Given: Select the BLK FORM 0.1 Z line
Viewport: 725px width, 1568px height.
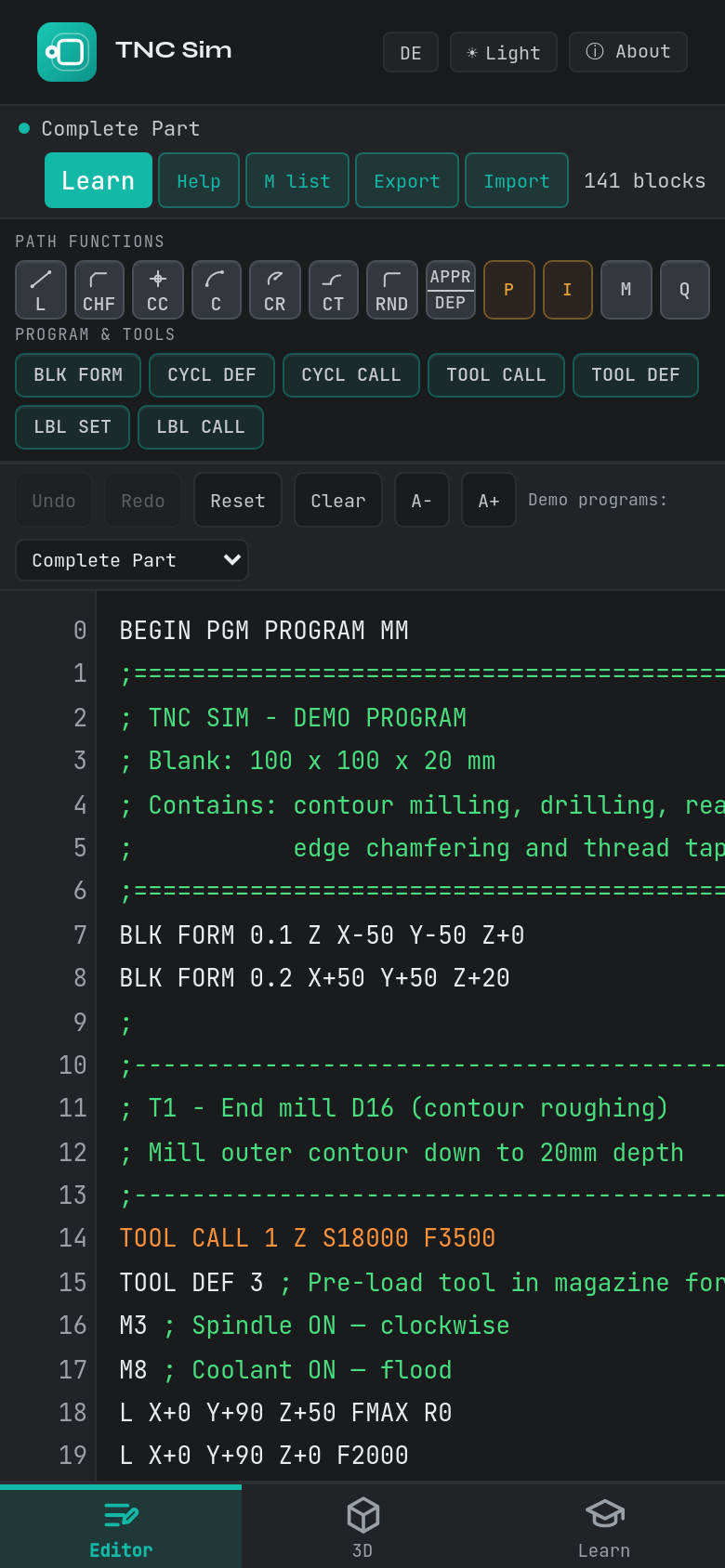Looking at the screenshot, I should tap(322, 935).
